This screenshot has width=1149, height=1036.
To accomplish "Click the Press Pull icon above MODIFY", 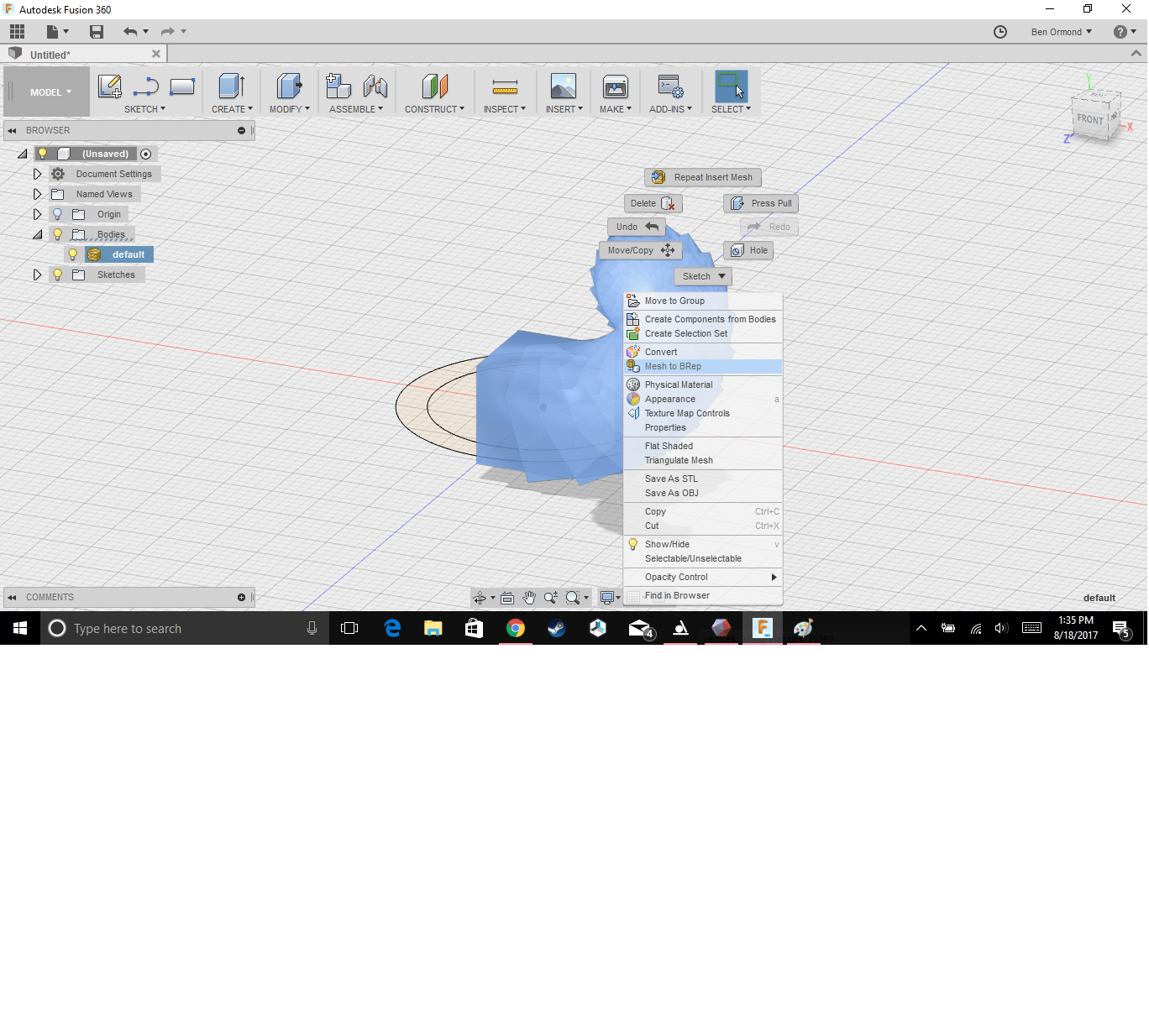I will (x=289, y=86).
